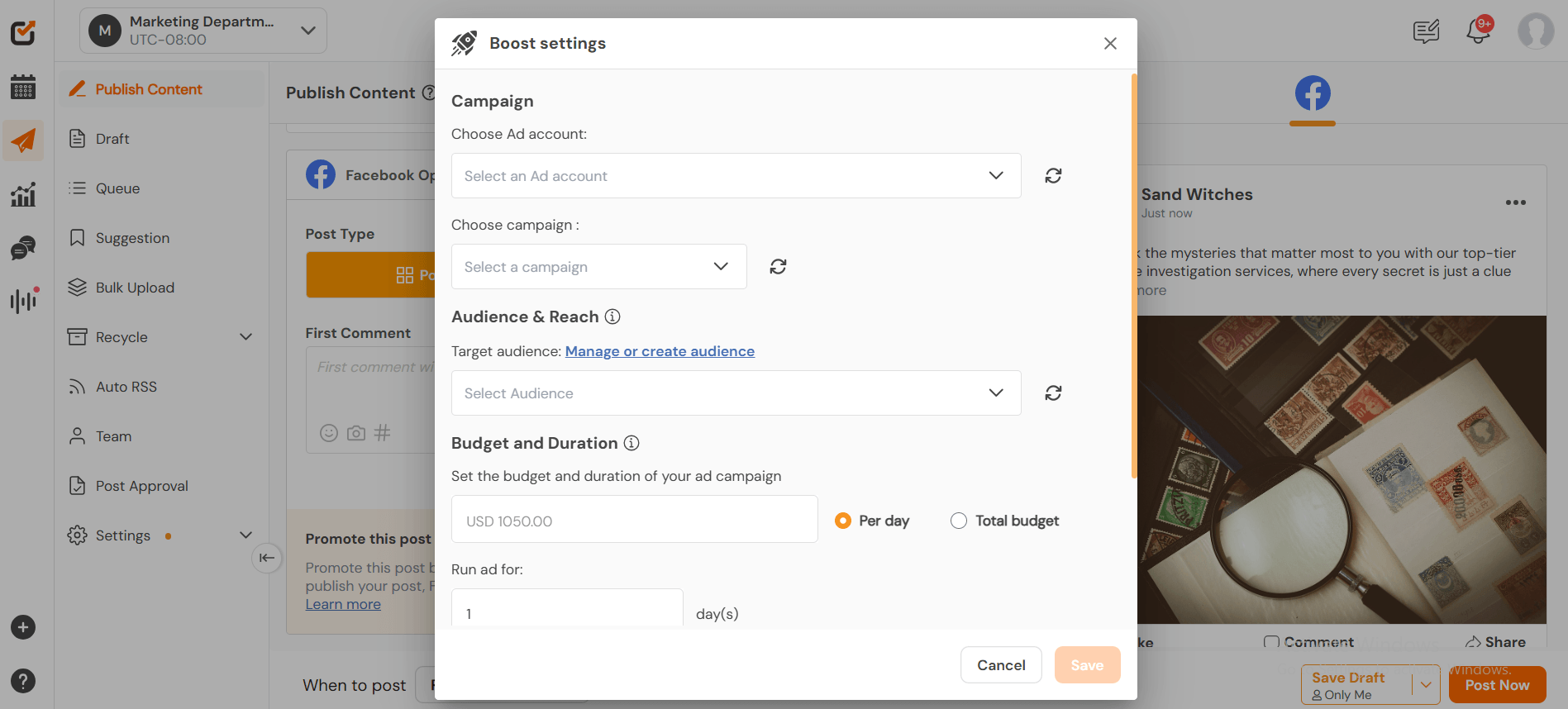This screenshot has height=709, width=1568.
Task: Insert emoji in First Comment
Action: [x=329, y=433]
